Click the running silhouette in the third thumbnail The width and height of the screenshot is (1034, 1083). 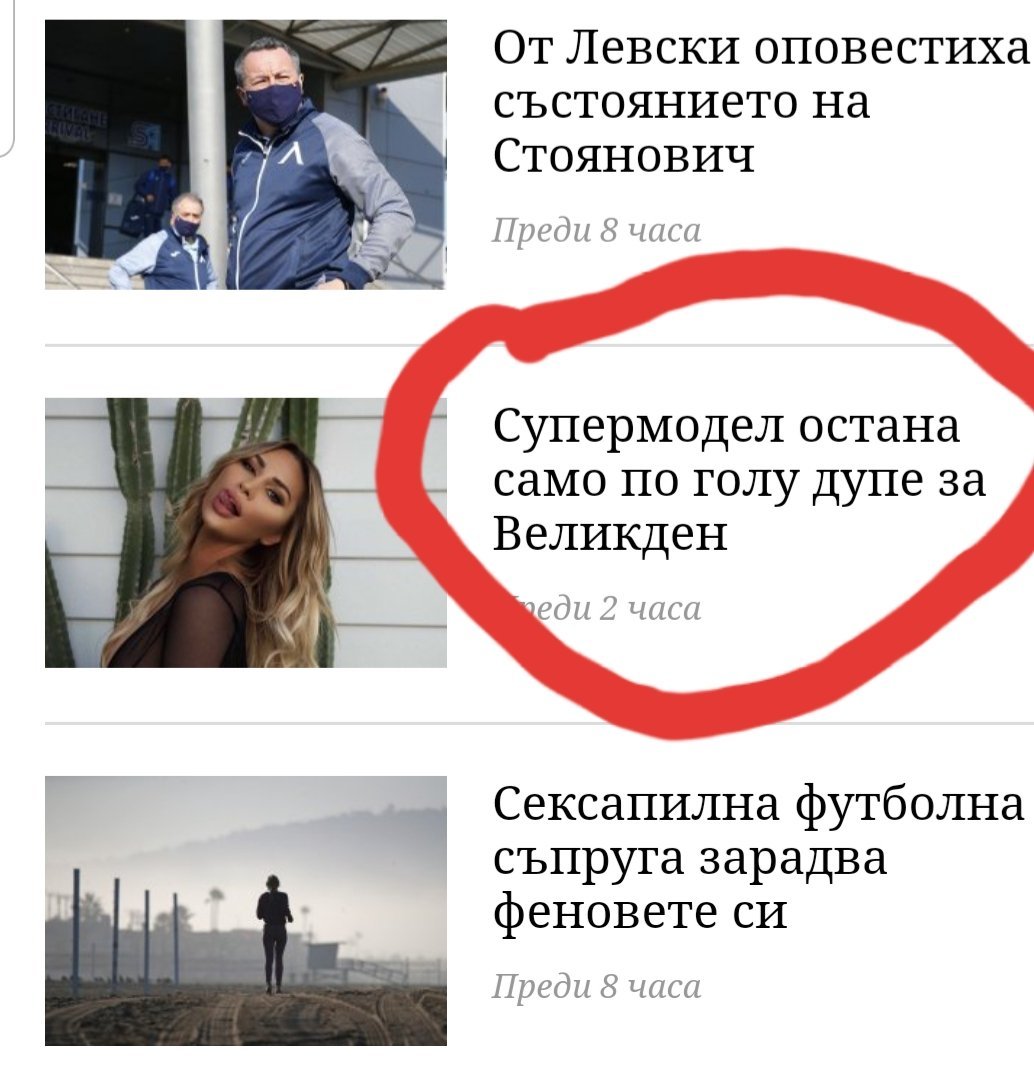point(275,932)
